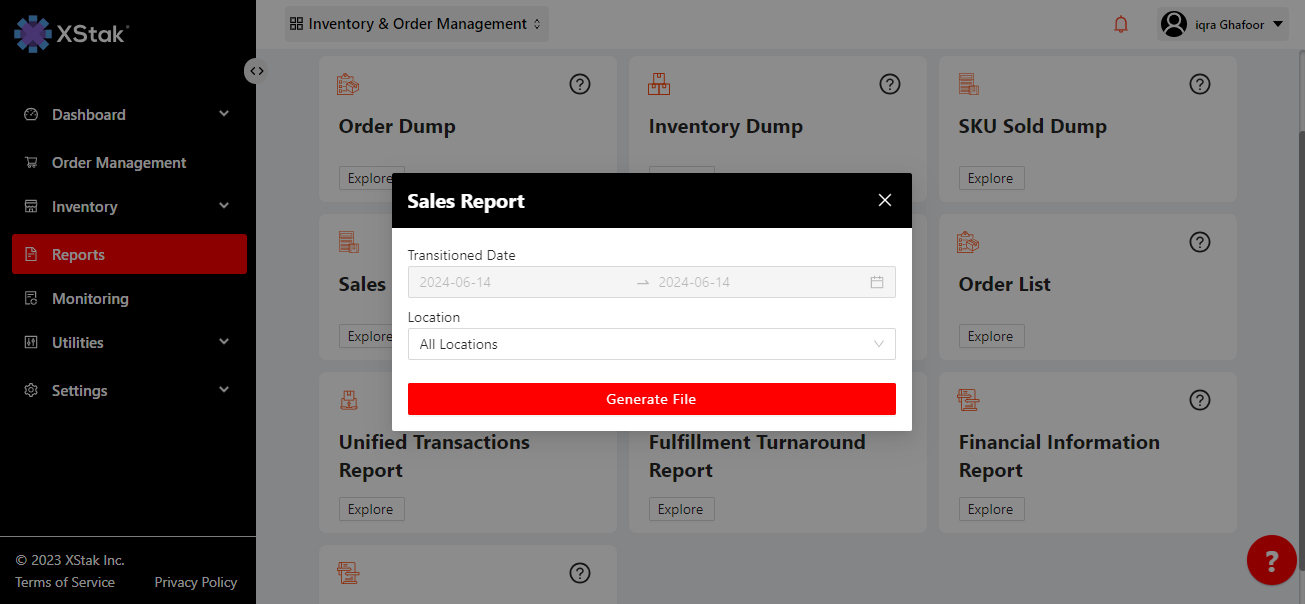
Task: Open help icon on Order Dump card
Action: pyautogui.click(x=580, y=84)
